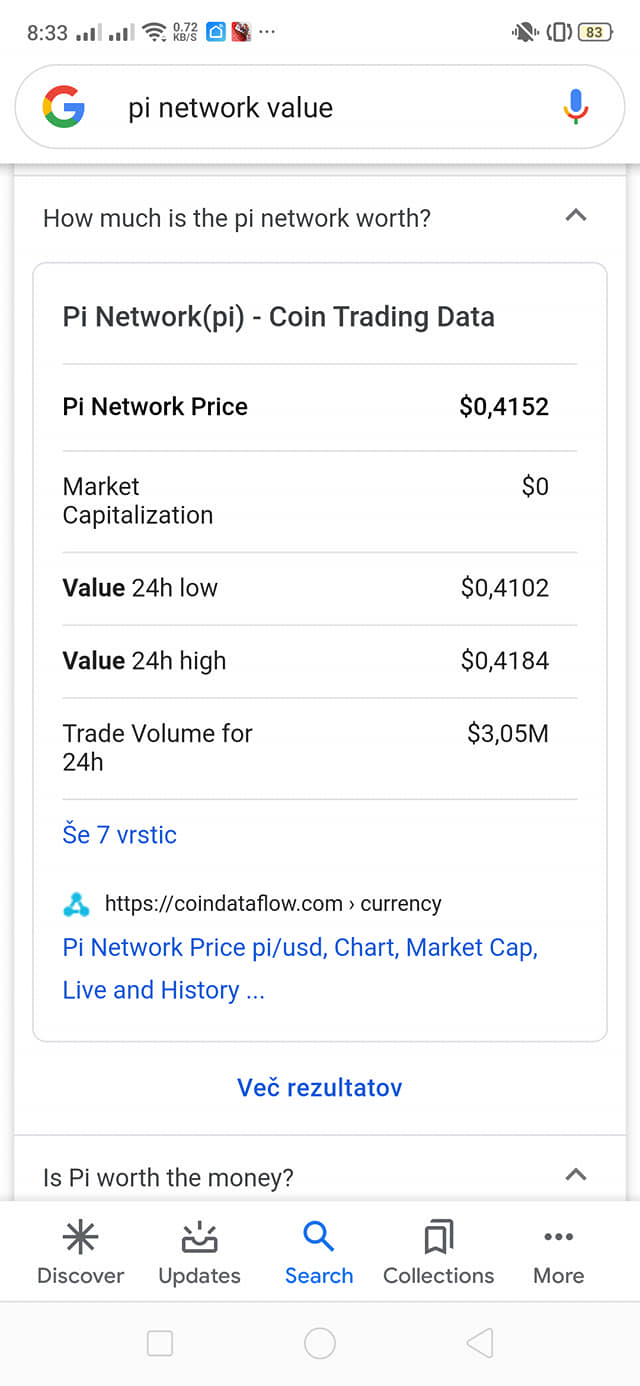Viewport: 640px width, 1386px height.
Task: Collapse 'Is Pi worth the money?' question
Action: coord(576,1175)
